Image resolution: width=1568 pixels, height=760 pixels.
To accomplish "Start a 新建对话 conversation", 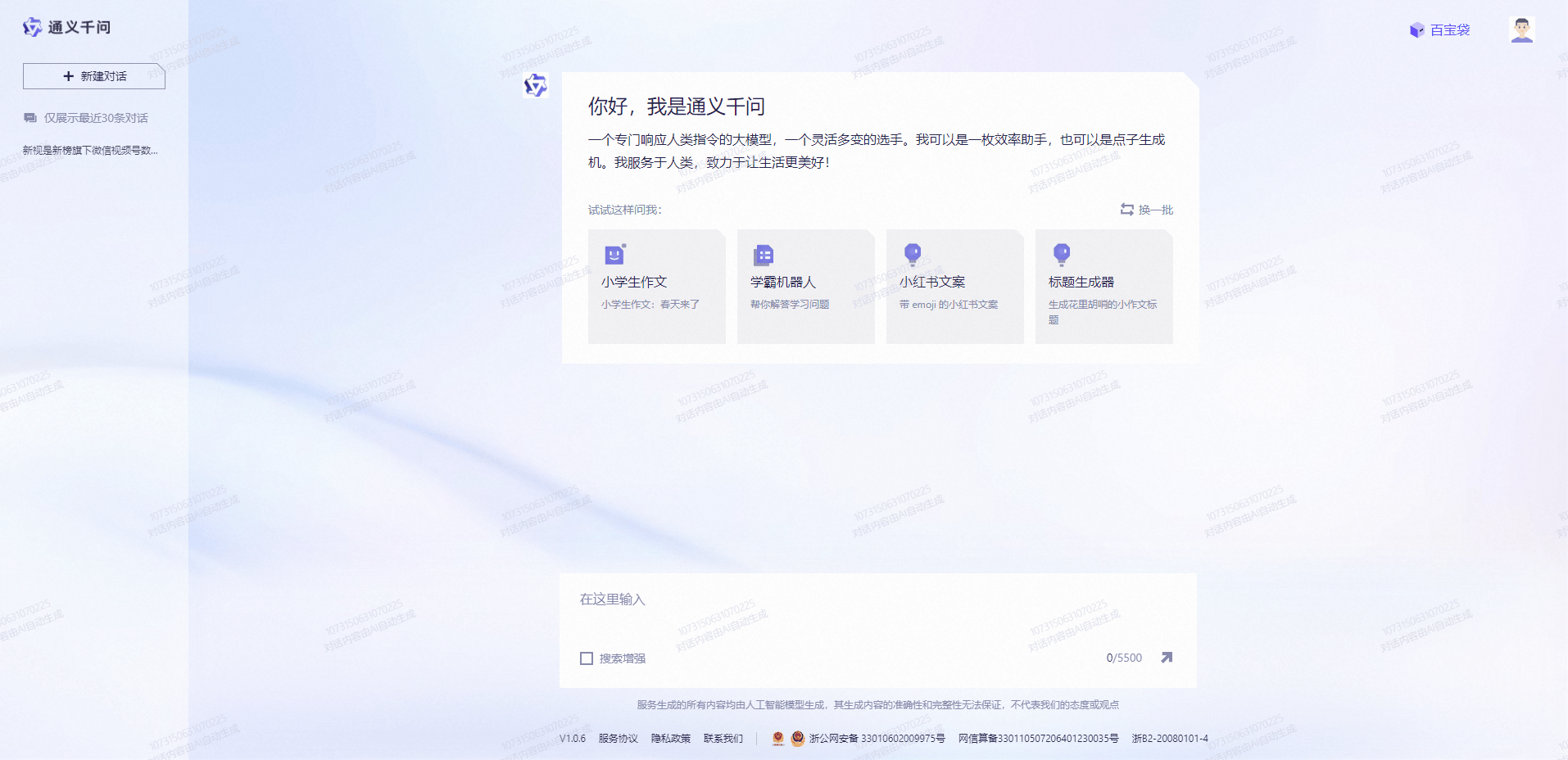I will 93,75.
